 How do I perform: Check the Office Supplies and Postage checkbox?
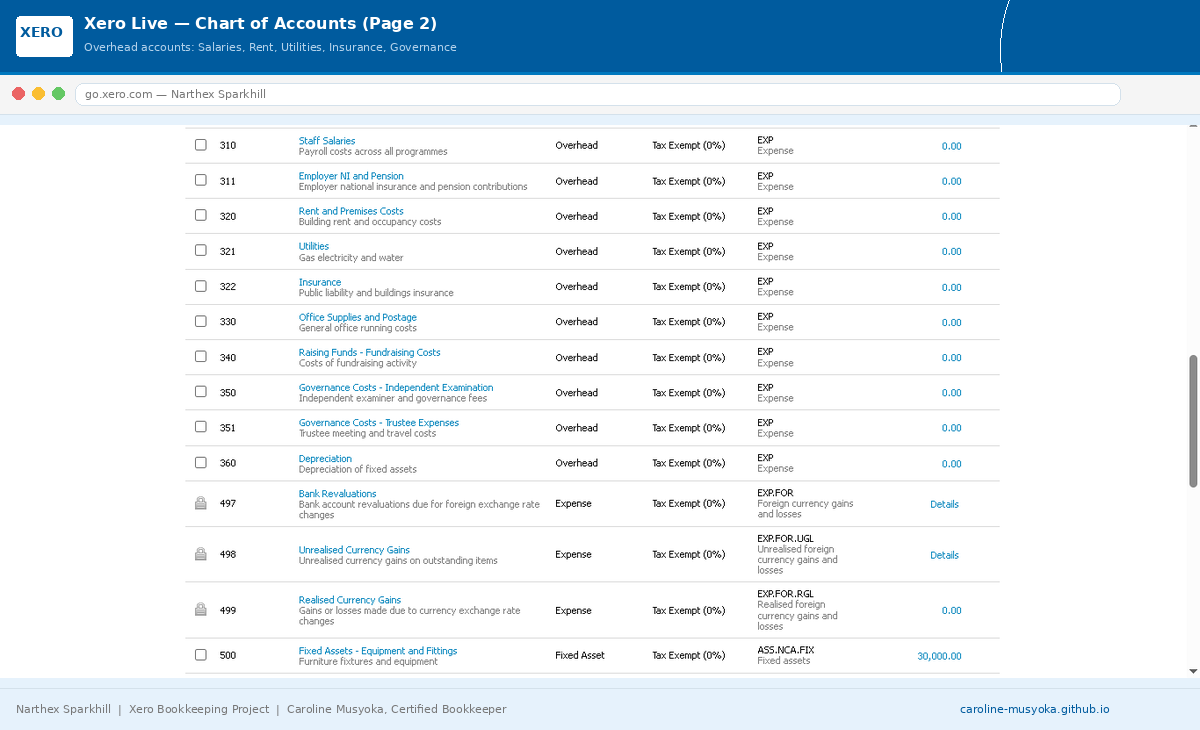(x=200, y=321)
